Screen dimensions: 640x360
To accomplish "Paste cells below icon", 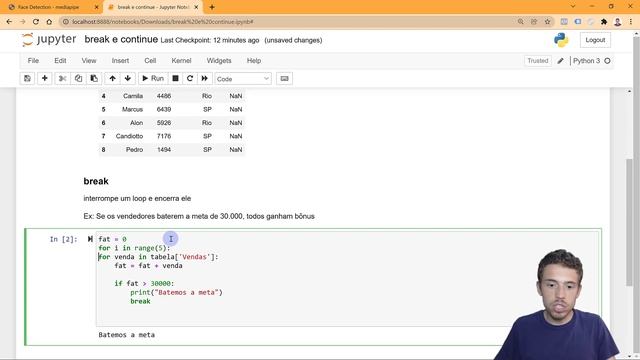I will 94,78.
